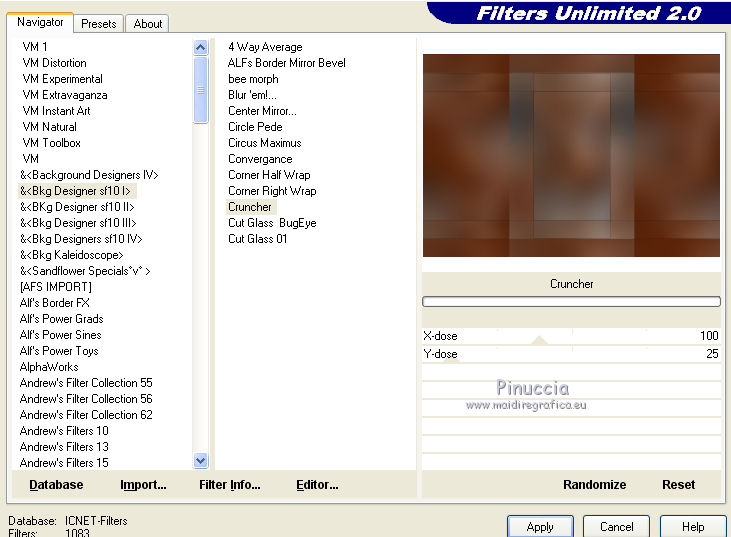
Task: Randomize the filter settings
Action: point(594,485)
